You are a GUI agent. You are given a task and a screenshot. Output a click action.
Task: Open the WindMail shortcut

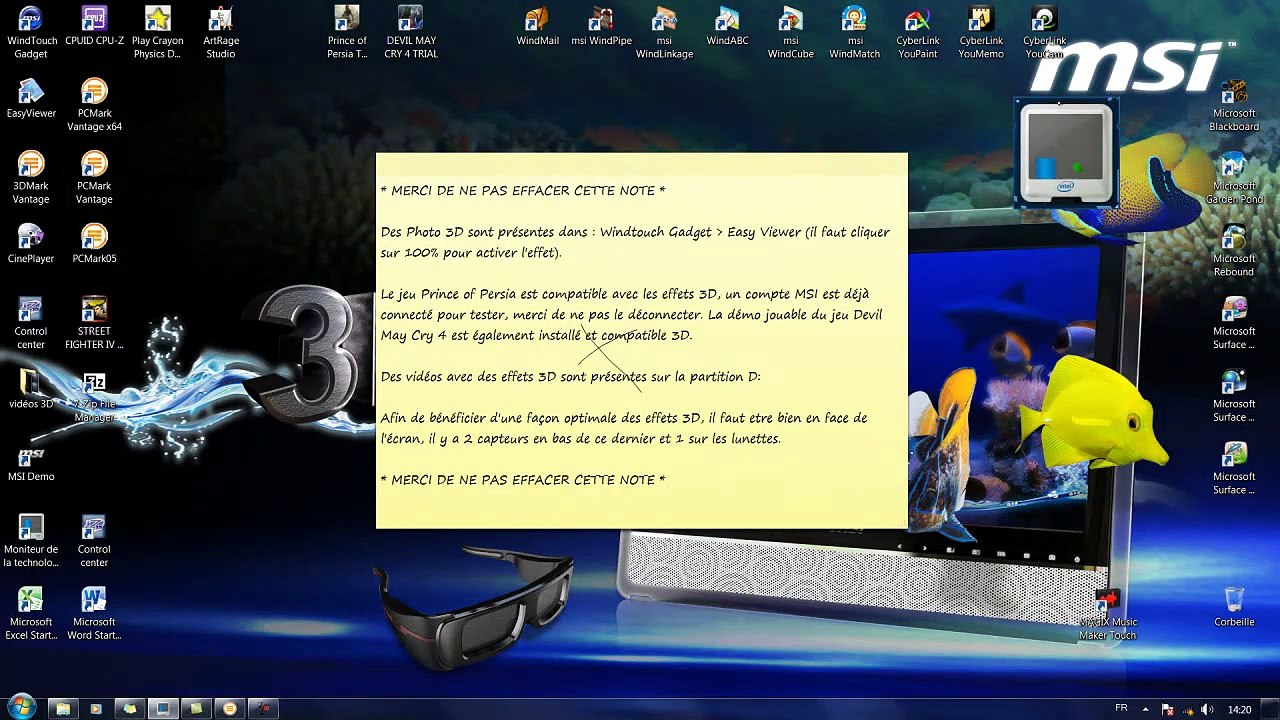pyautogui.click(x=537, y=27)
